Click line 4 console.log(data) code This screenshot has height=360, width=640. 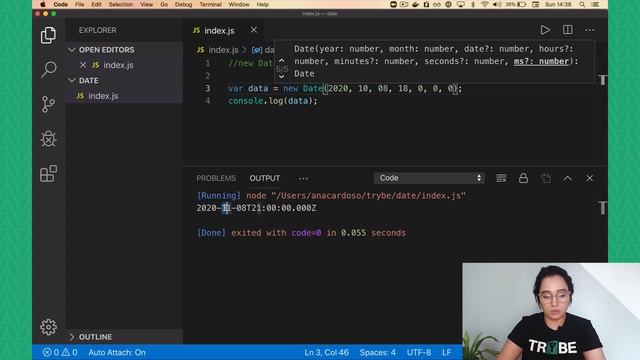click(x=273, y=101)
